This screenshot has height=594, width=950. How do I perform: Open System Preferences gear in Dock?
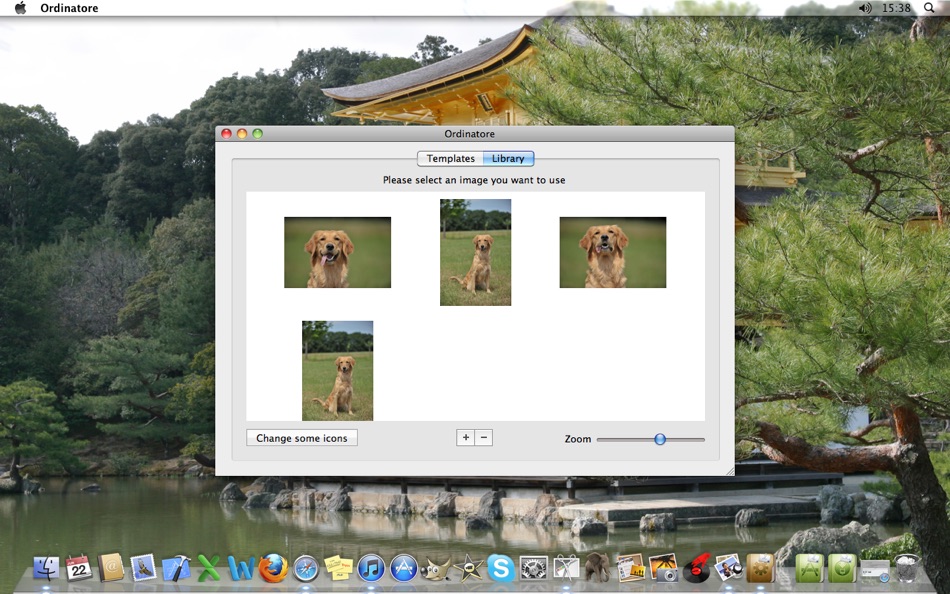coord(534,569)
